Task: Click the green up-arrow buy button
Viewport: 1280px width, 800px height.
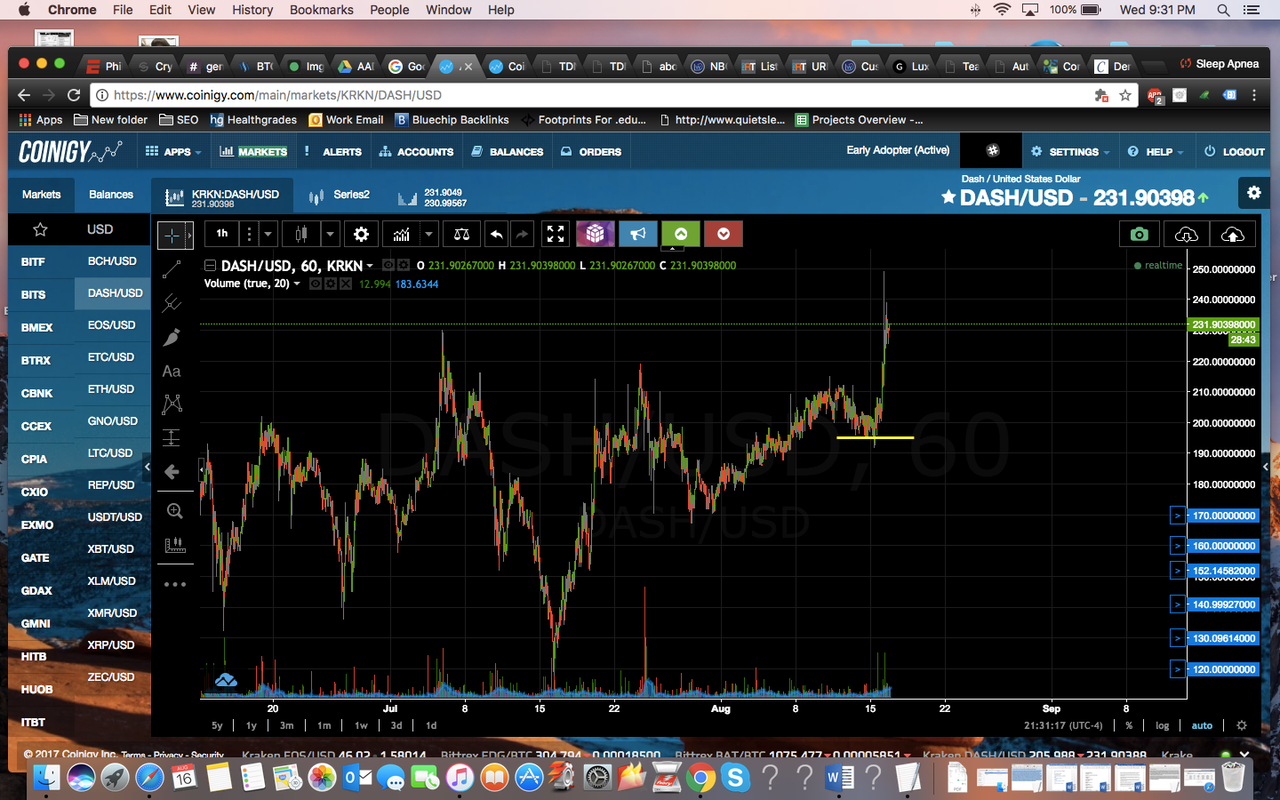Action: point(680,234)
